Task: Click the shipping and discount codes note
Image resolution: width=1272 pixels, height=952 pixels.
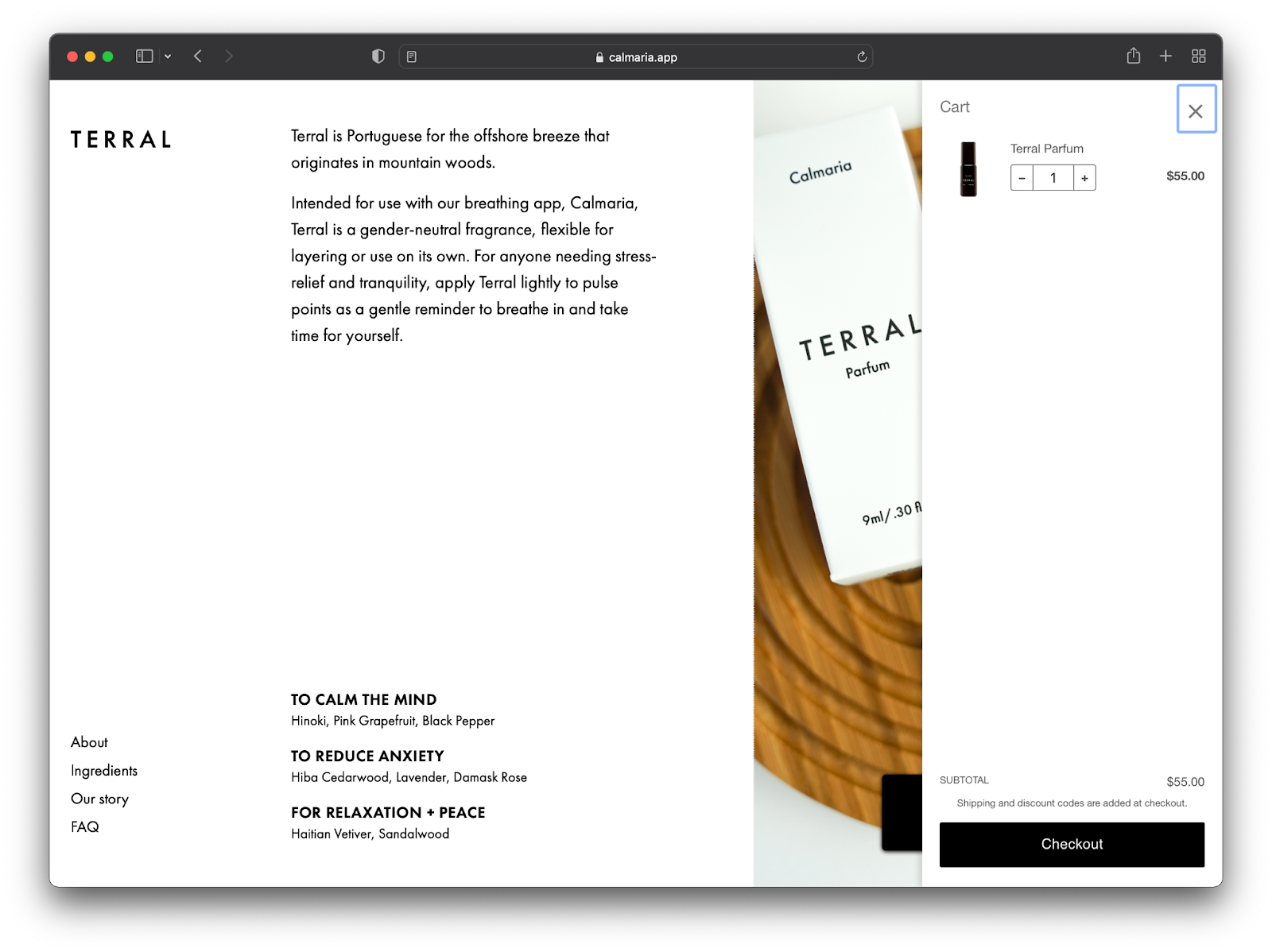Action: click(1072, 803)
